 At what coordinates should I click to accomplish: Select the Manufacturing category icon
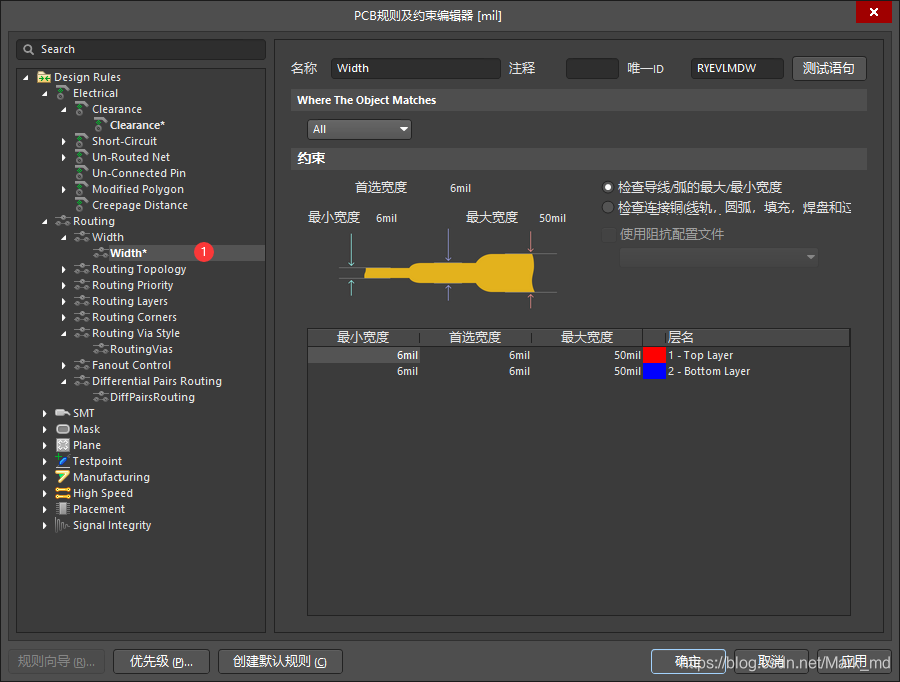(61, 477)
